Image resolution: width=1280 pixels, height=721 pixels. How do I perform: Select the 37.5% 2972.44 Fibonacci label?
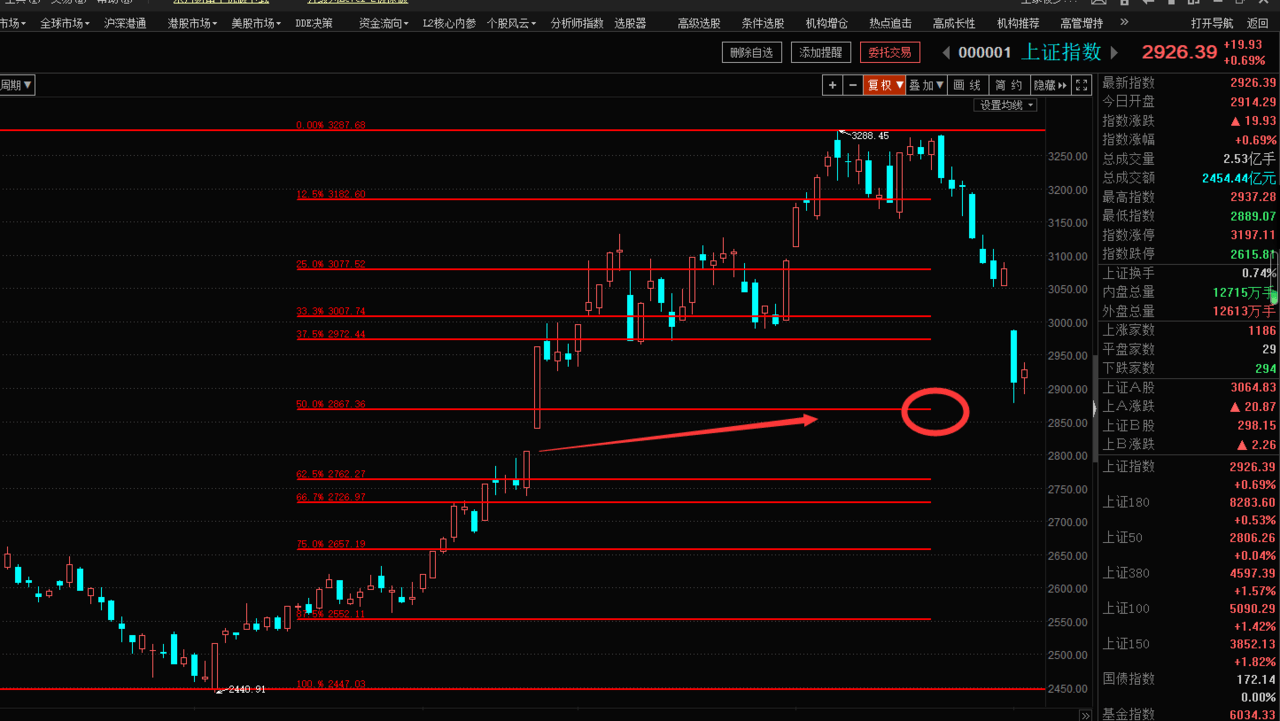click(x=331, y=335)
